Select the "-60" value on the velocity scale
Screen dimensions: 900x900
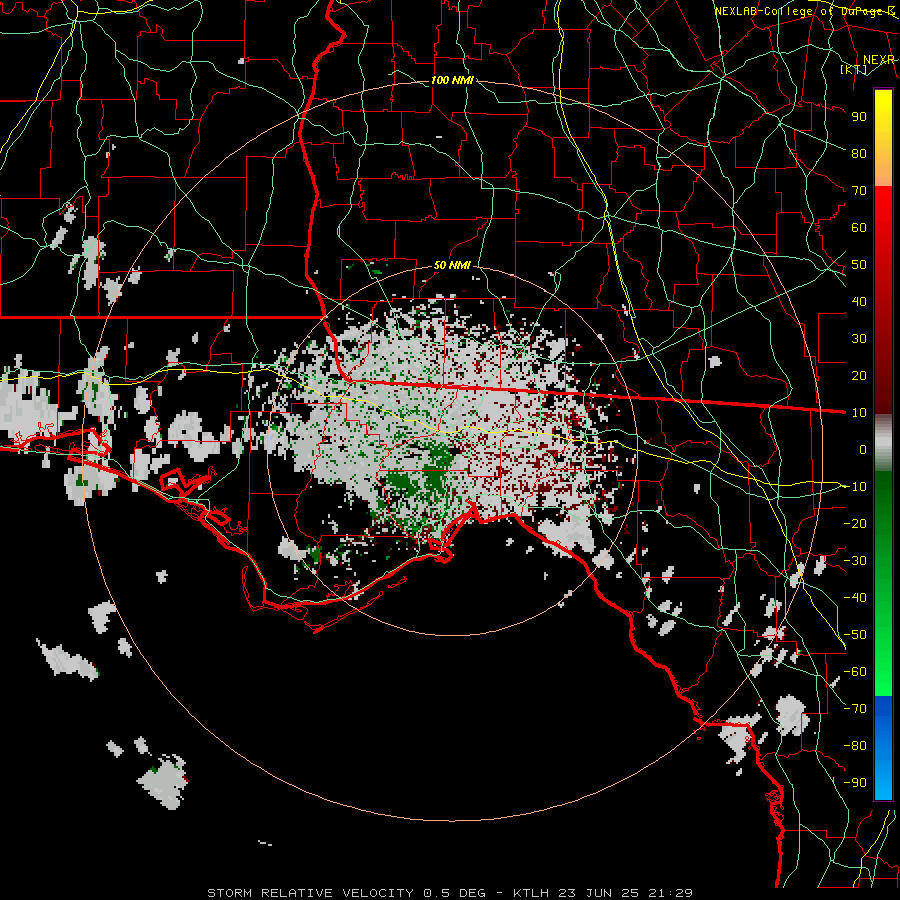pyautogui.click(x=855, y=672)
